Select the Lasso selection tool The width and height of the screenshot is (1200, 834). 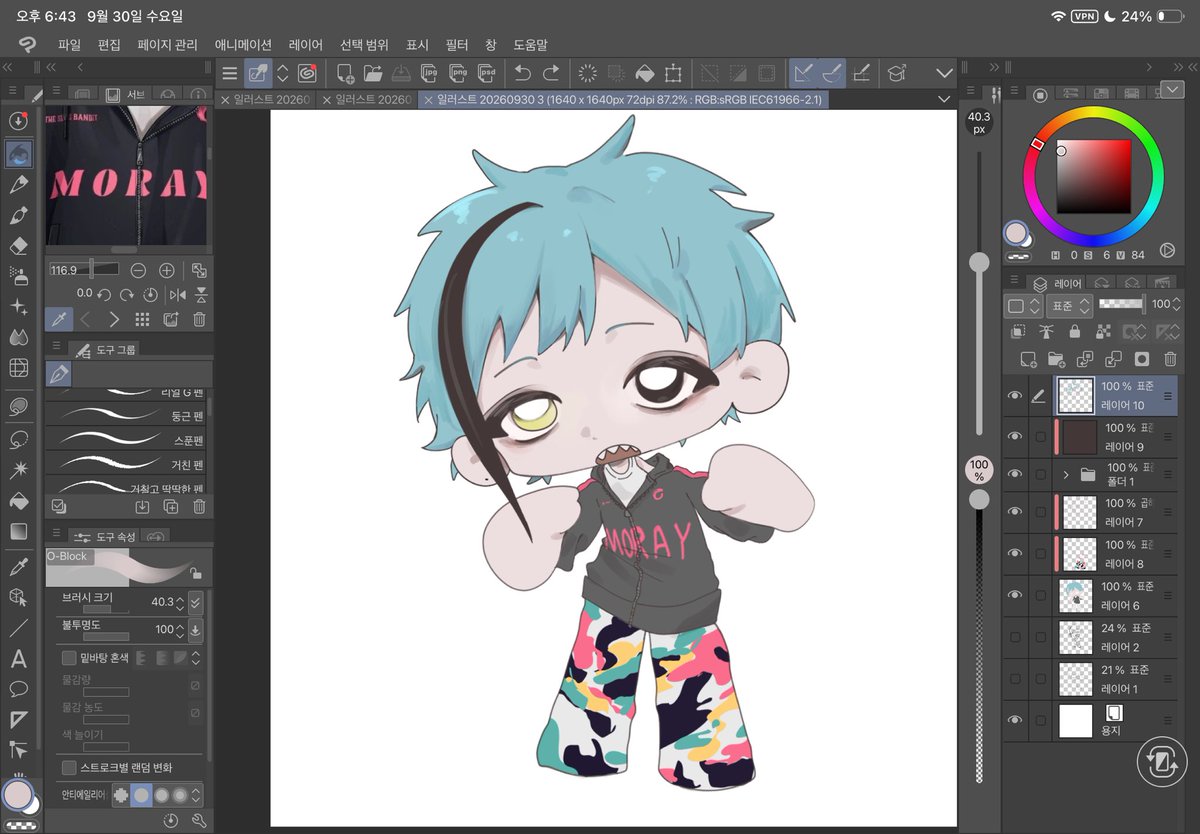pos(18,438)
